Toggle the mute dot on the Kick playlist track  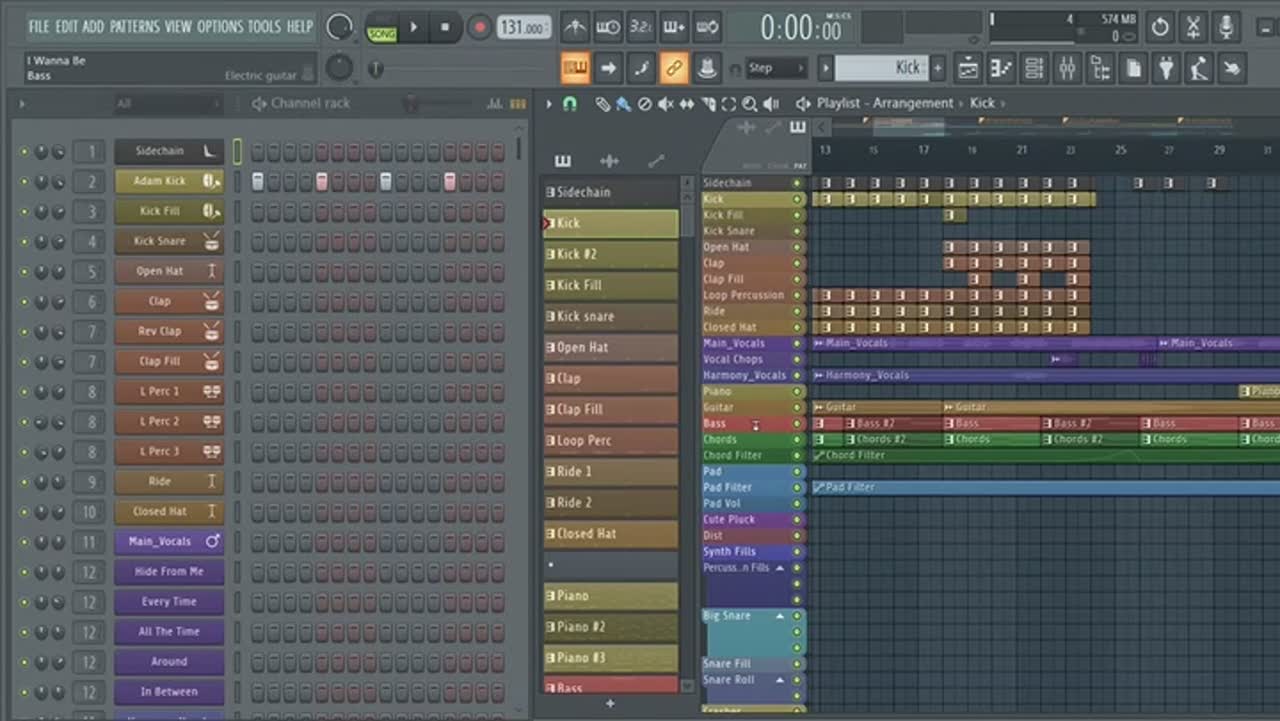797,199
